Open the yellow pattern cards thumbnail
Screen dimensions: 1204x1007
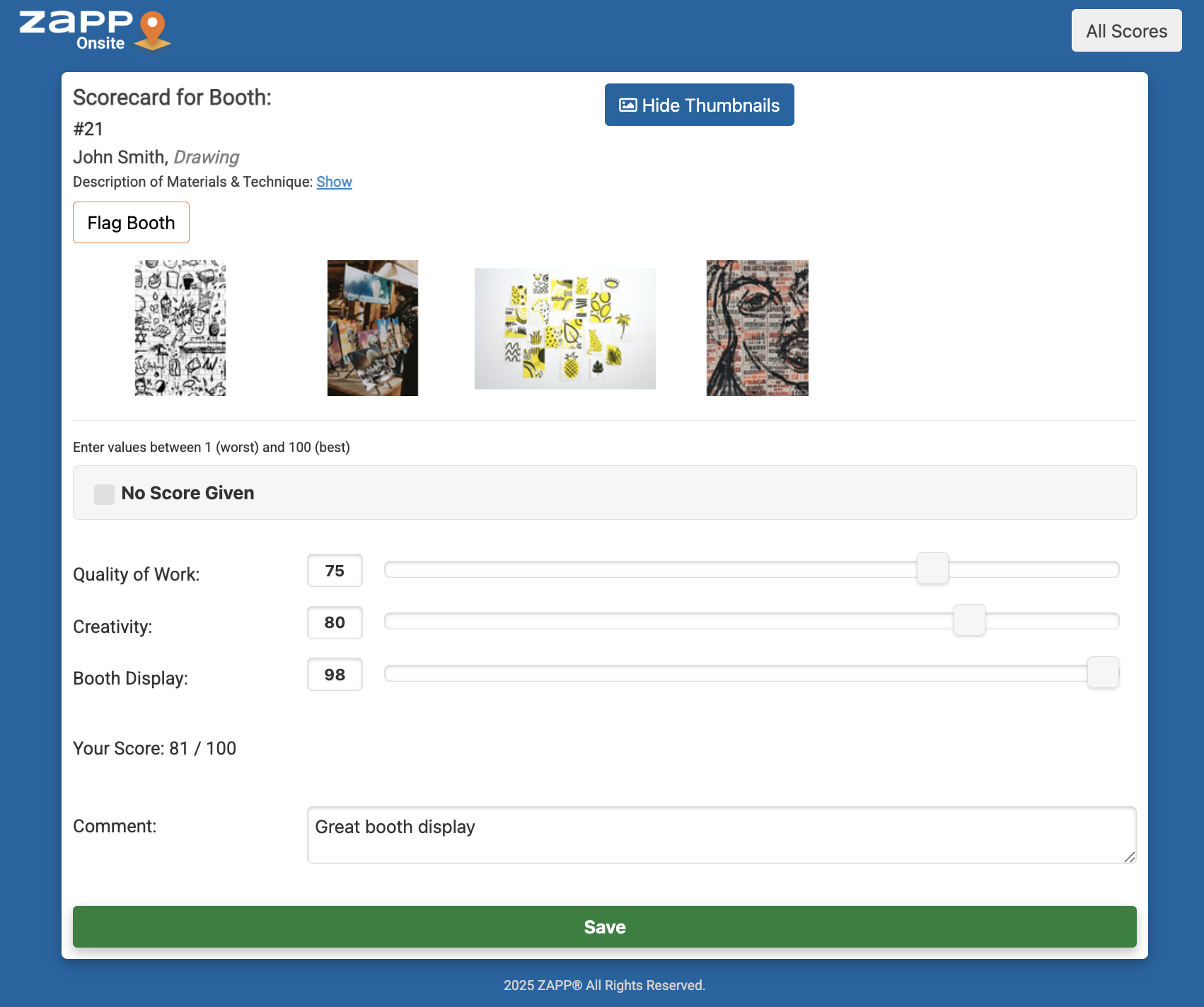tap(565, 328)
